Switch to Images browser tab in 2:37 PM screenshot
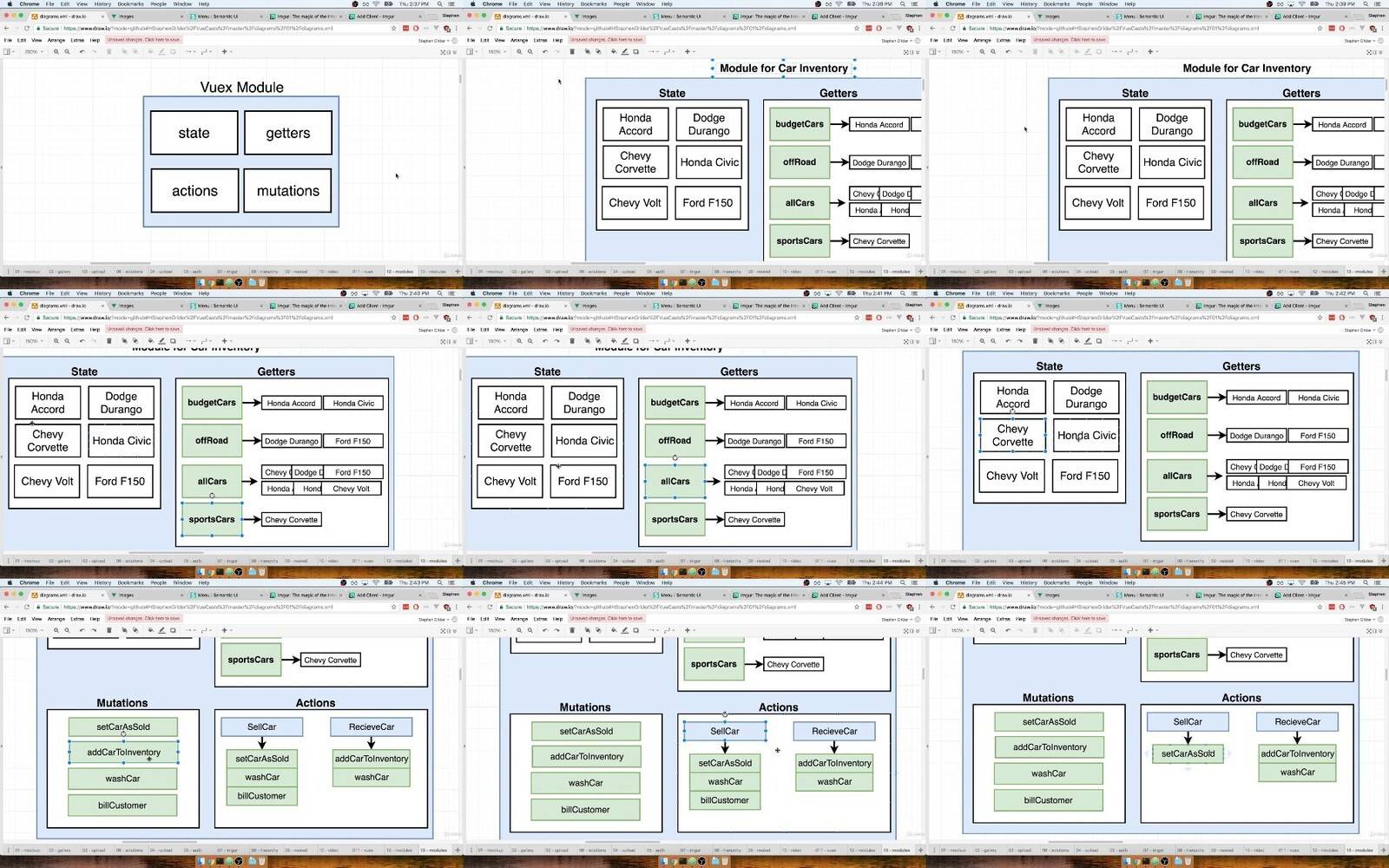 (147, 16)
